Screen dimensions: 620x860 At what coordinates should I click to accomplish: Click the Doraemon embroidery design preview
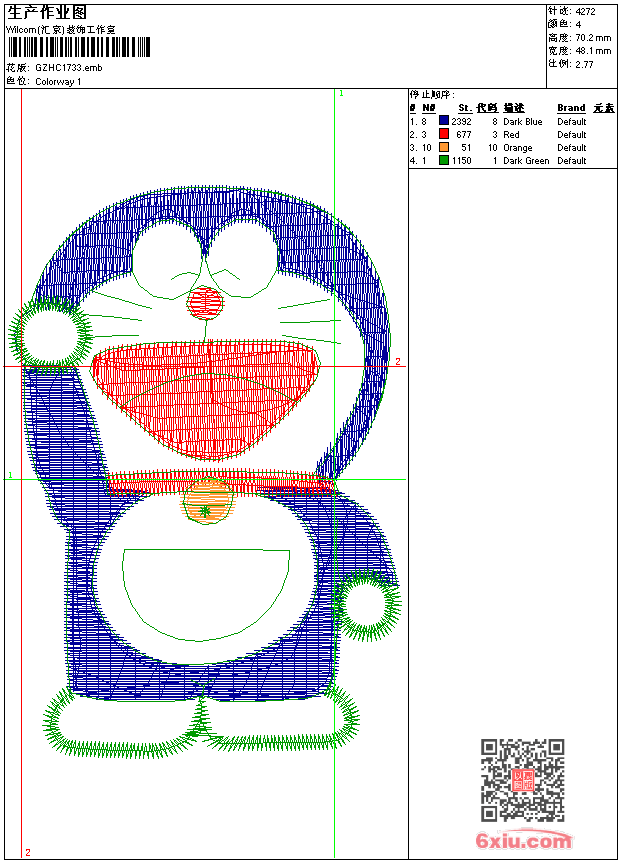click(204, 472)
